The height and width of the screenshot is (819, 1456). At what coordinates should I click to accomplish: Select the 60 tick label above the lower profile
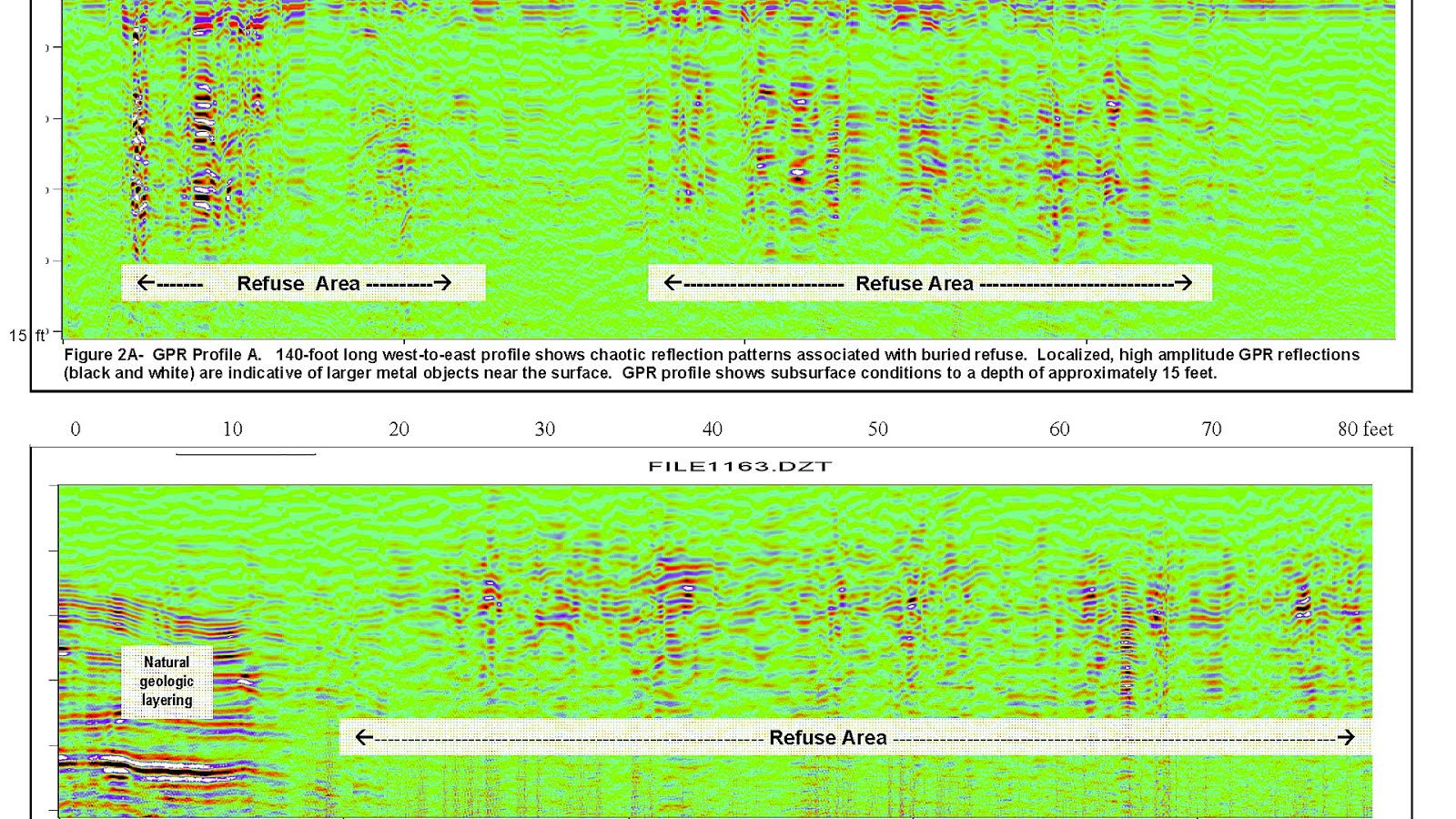tap(1060, 430)
